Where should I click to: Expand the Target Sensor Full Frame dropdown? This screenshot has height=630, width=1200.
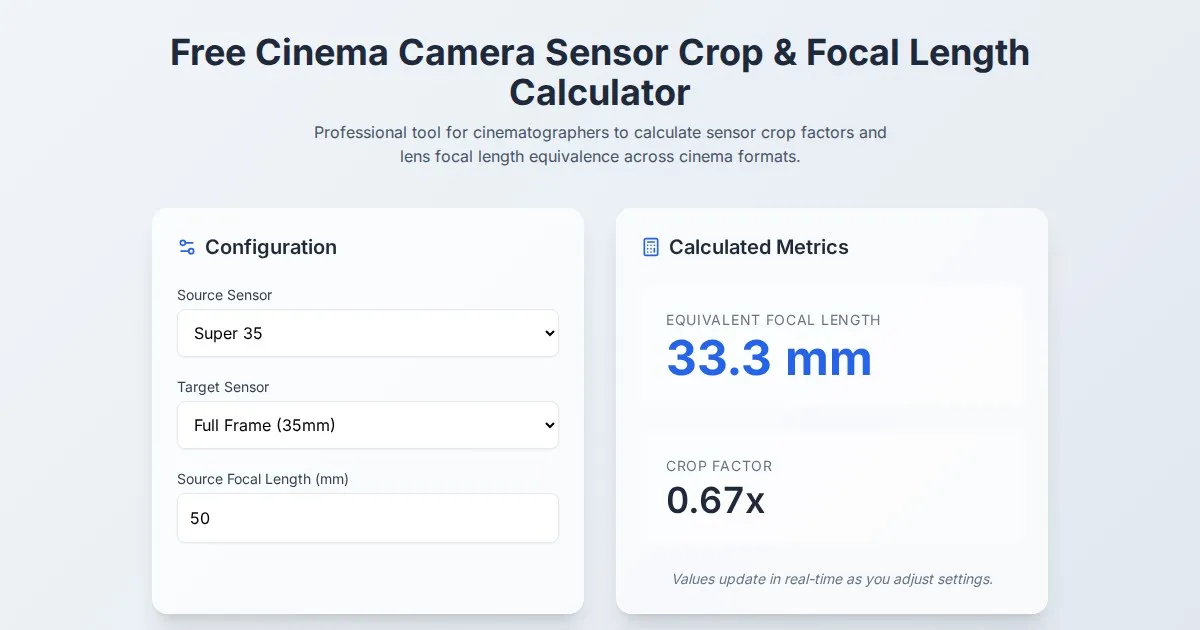367,425
